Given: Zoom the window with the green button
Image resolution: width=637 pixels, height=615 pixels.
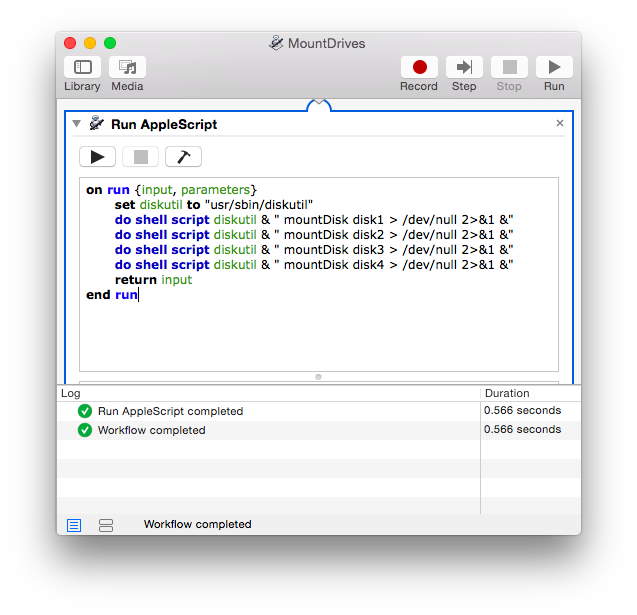Looking at the screenshot, I should [x=110, y=43].
